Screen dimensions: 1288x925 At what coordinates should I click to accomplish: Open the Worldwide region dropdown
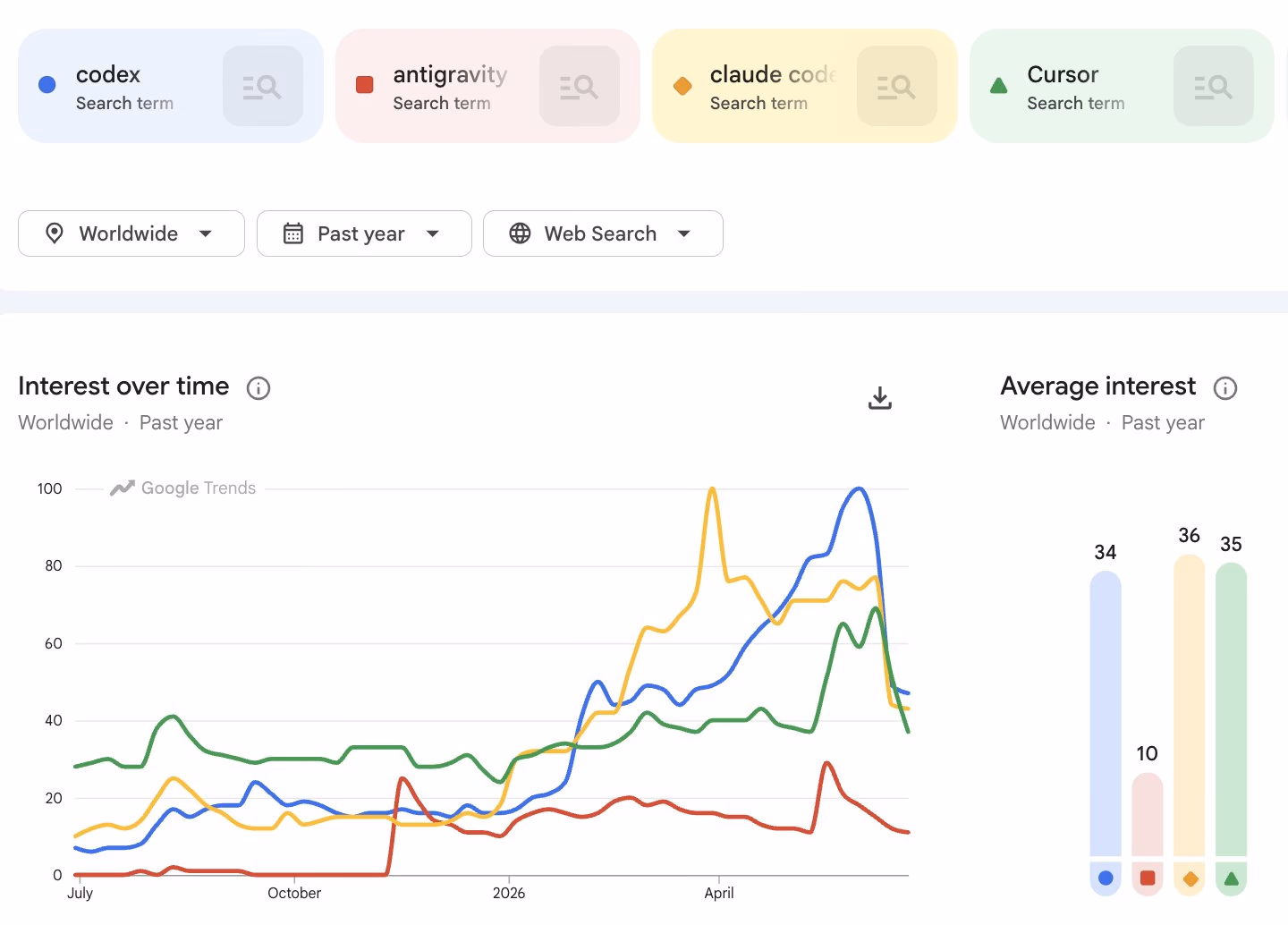(131, 233)
